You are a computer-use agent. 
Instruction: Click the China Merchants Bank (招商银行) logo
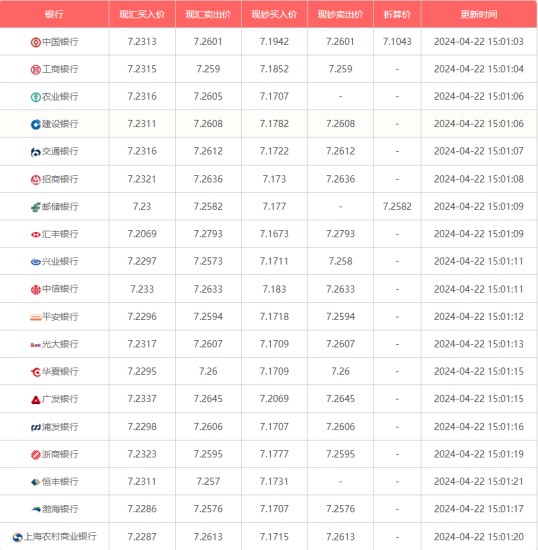pyautogui.click(x=36, y=180)
